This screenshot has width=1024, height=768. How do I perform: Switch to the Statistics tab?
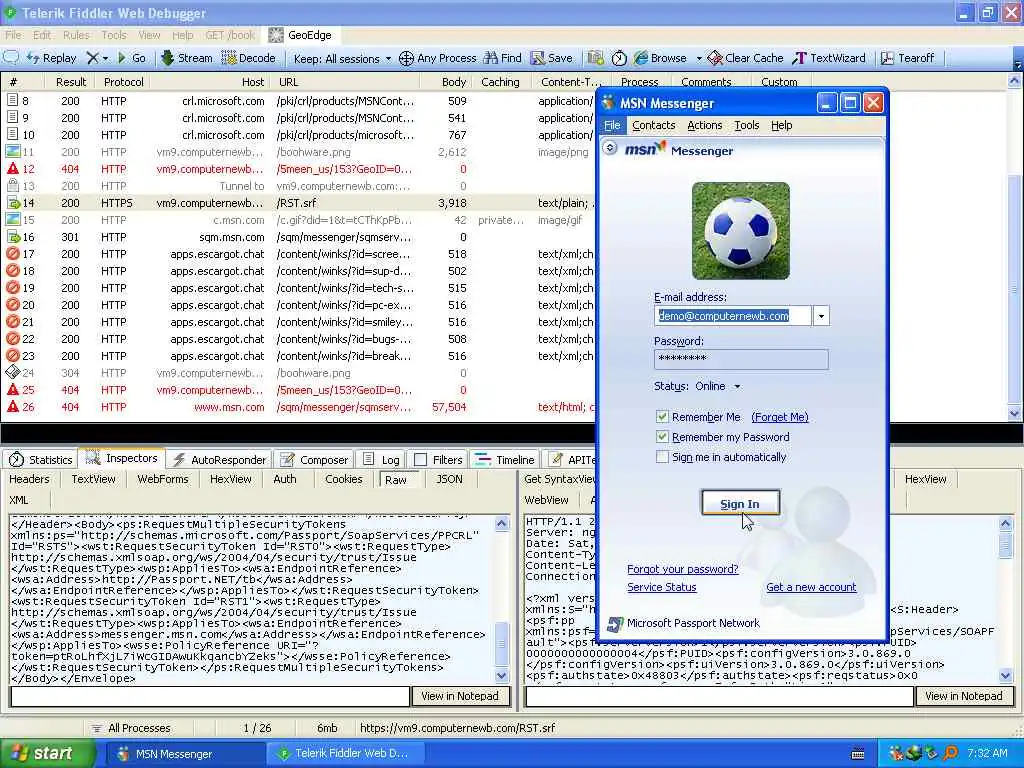tap(40, 460)
